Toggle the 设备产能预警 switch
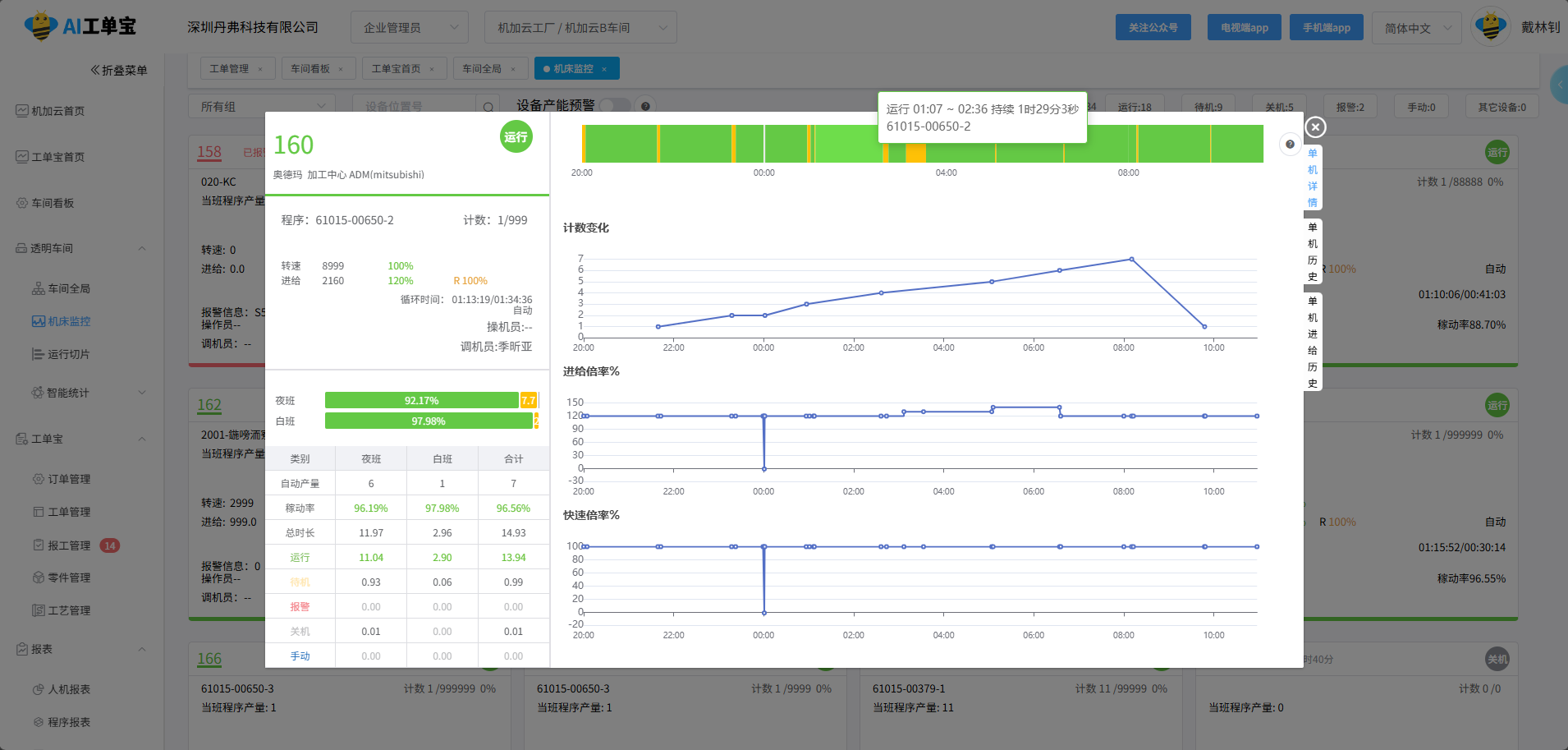This screenshot has height=750, width=1568. pyautogui.click(x=615, y=106)
